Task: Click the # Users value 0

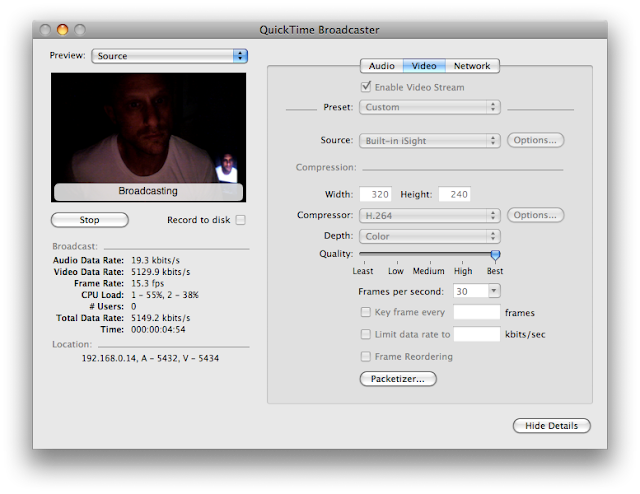Action: (x=133, y=307)
